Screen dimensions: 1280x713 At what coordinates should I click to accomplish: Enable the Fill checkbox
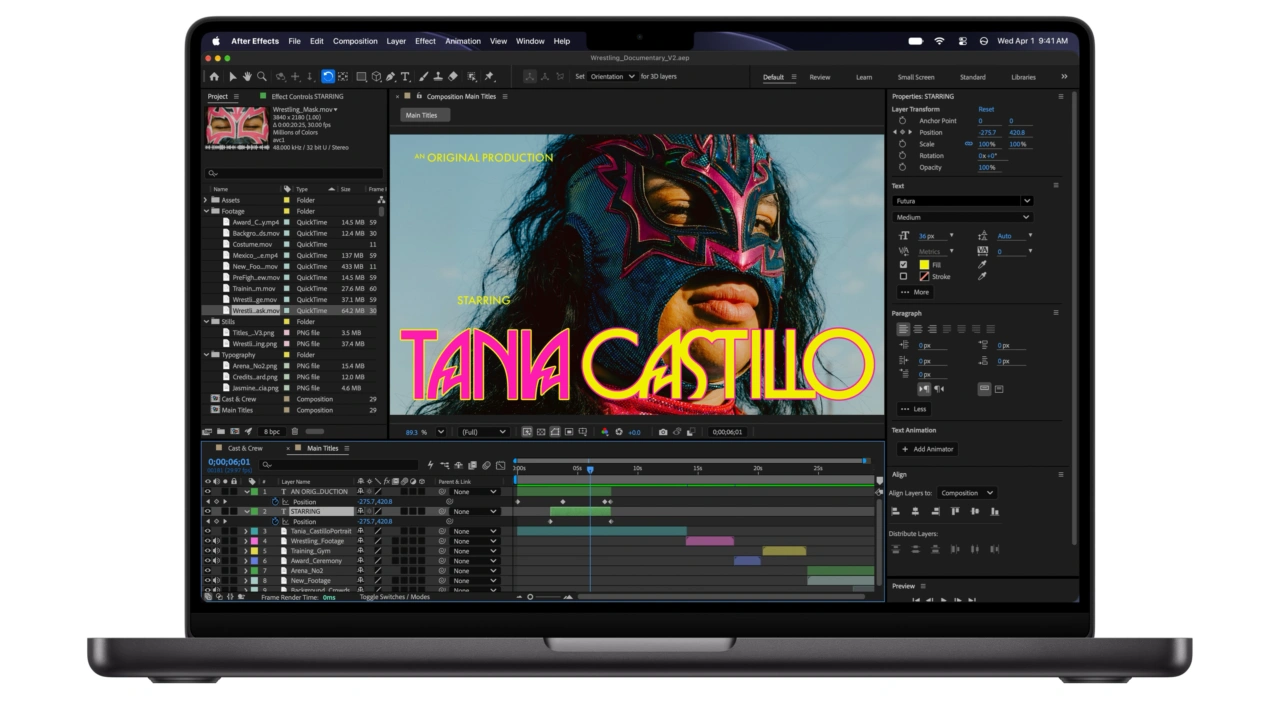click(x=904, y=265)
